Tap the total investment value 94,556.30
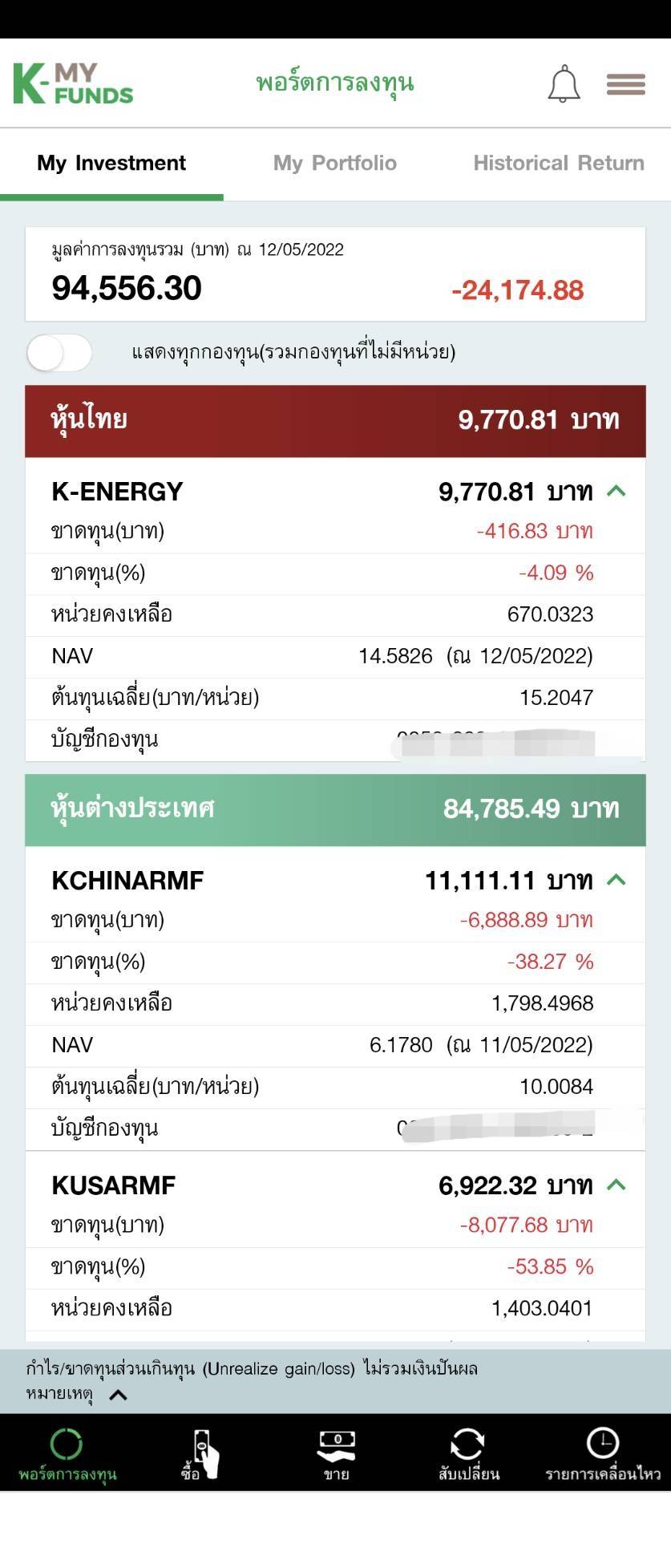Screen dimensions: 671x1568 [x=127, y=288]
